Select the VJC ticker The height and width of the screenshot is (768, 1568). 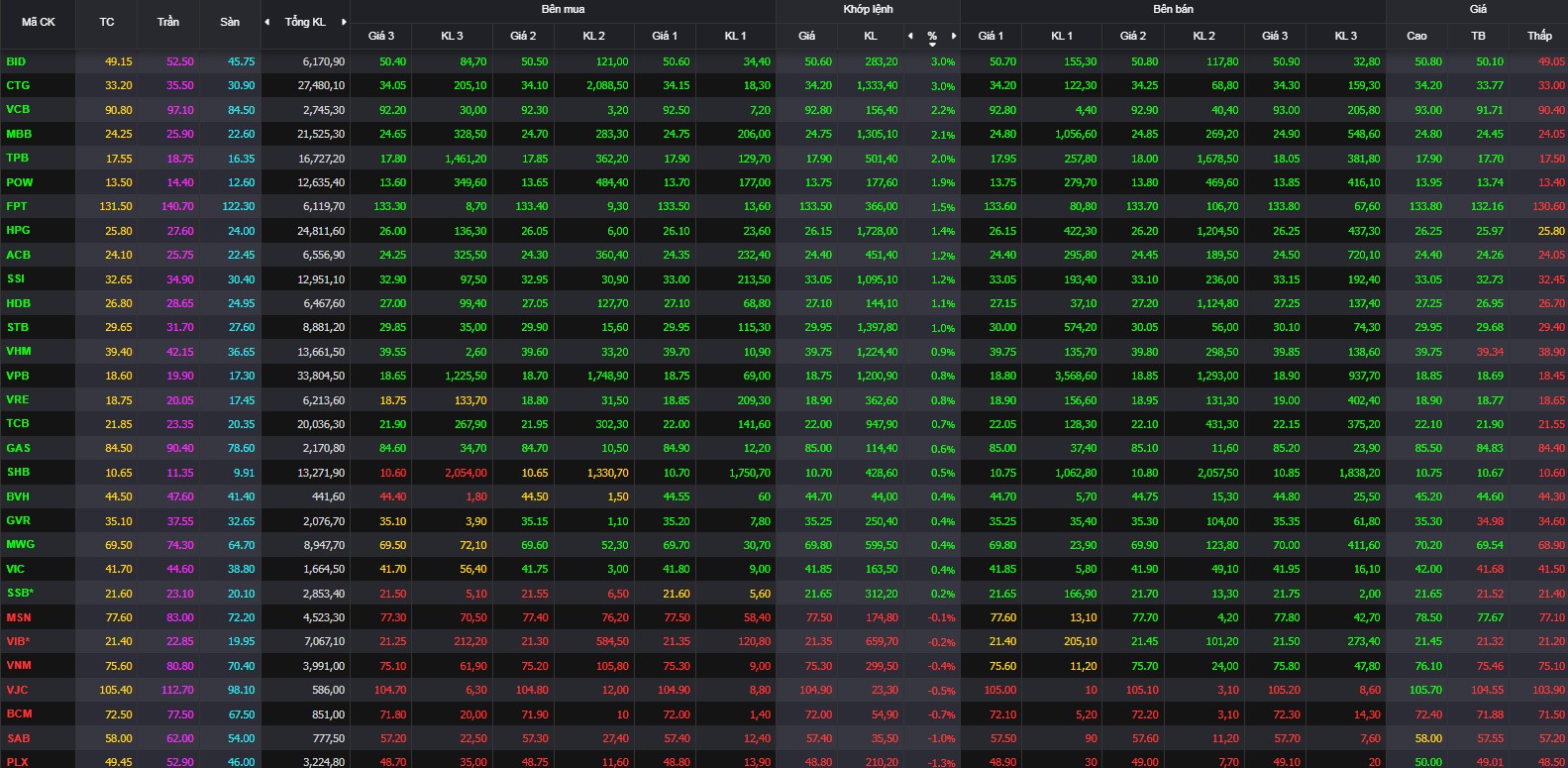pos(17,690)
